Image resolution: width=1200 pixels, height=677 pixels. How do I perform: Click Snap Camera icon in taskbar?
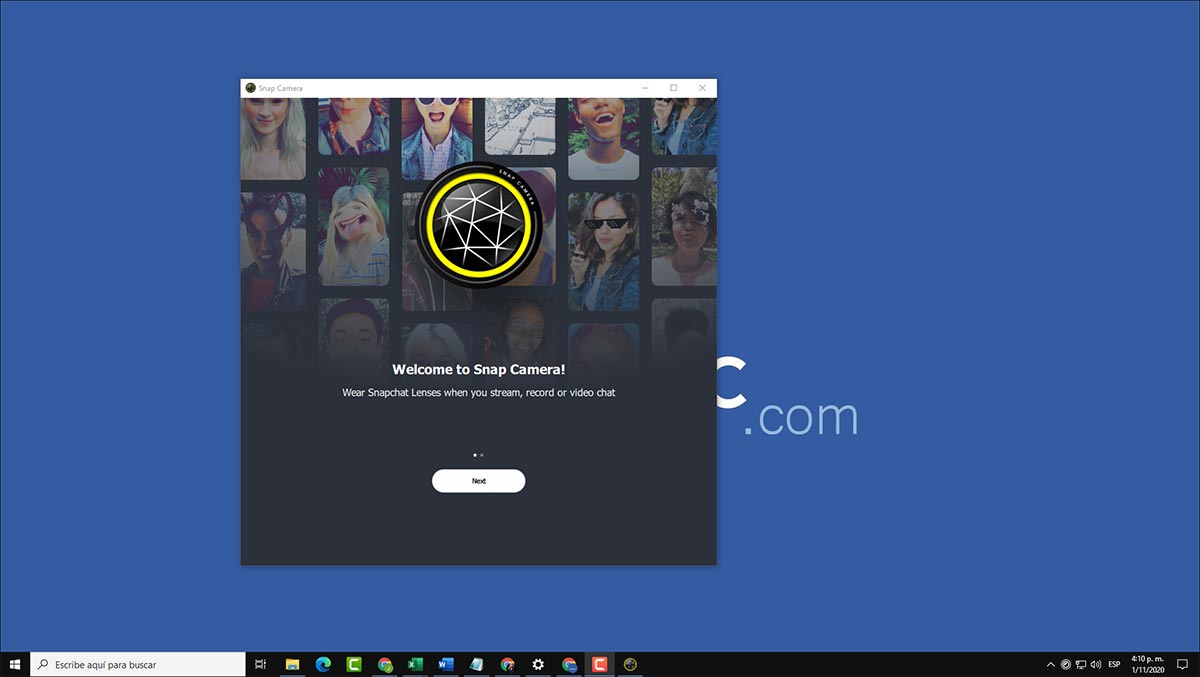click(630, 664)
